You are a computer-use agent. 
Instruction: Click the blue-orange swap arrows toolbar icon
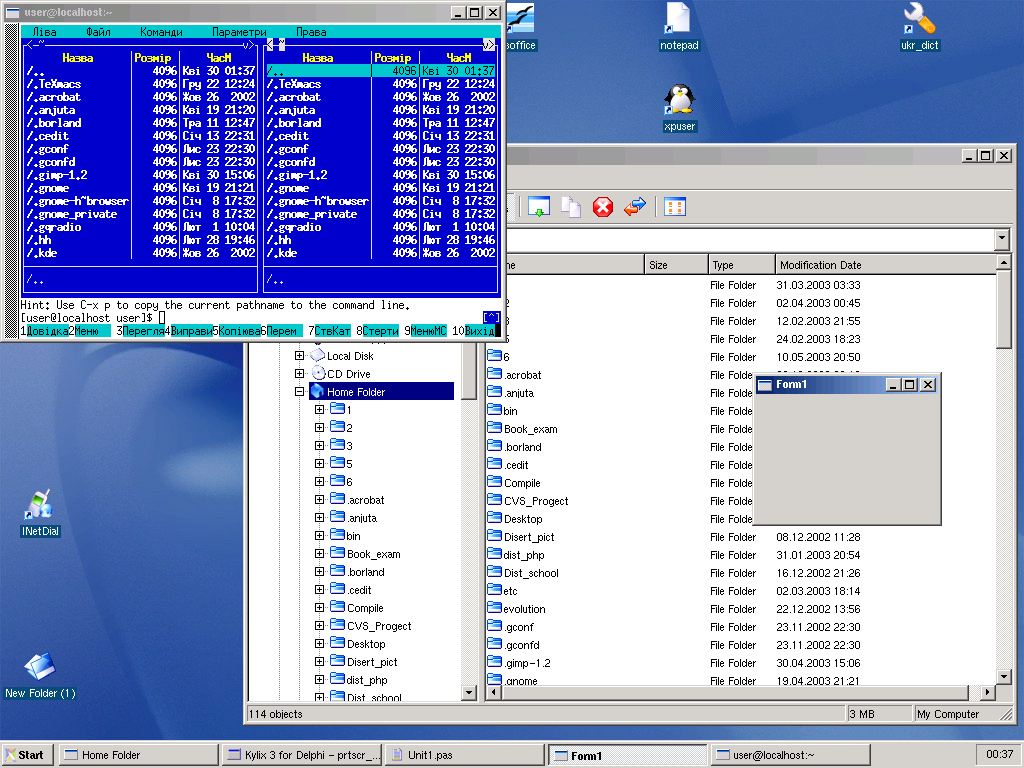[634, 207]
